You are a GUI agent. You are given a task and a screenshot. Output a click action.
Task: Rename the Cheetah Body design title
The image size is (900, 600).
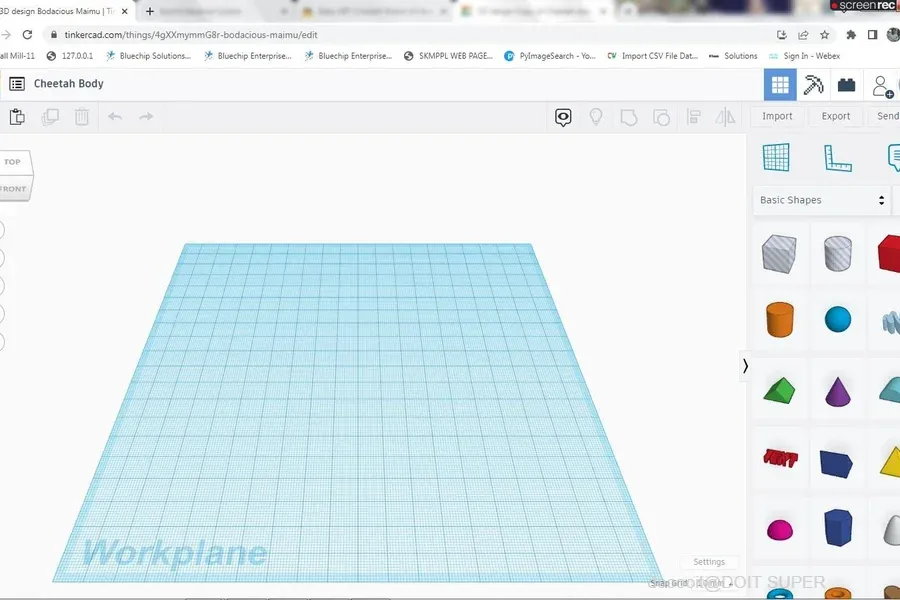point(69,84)
